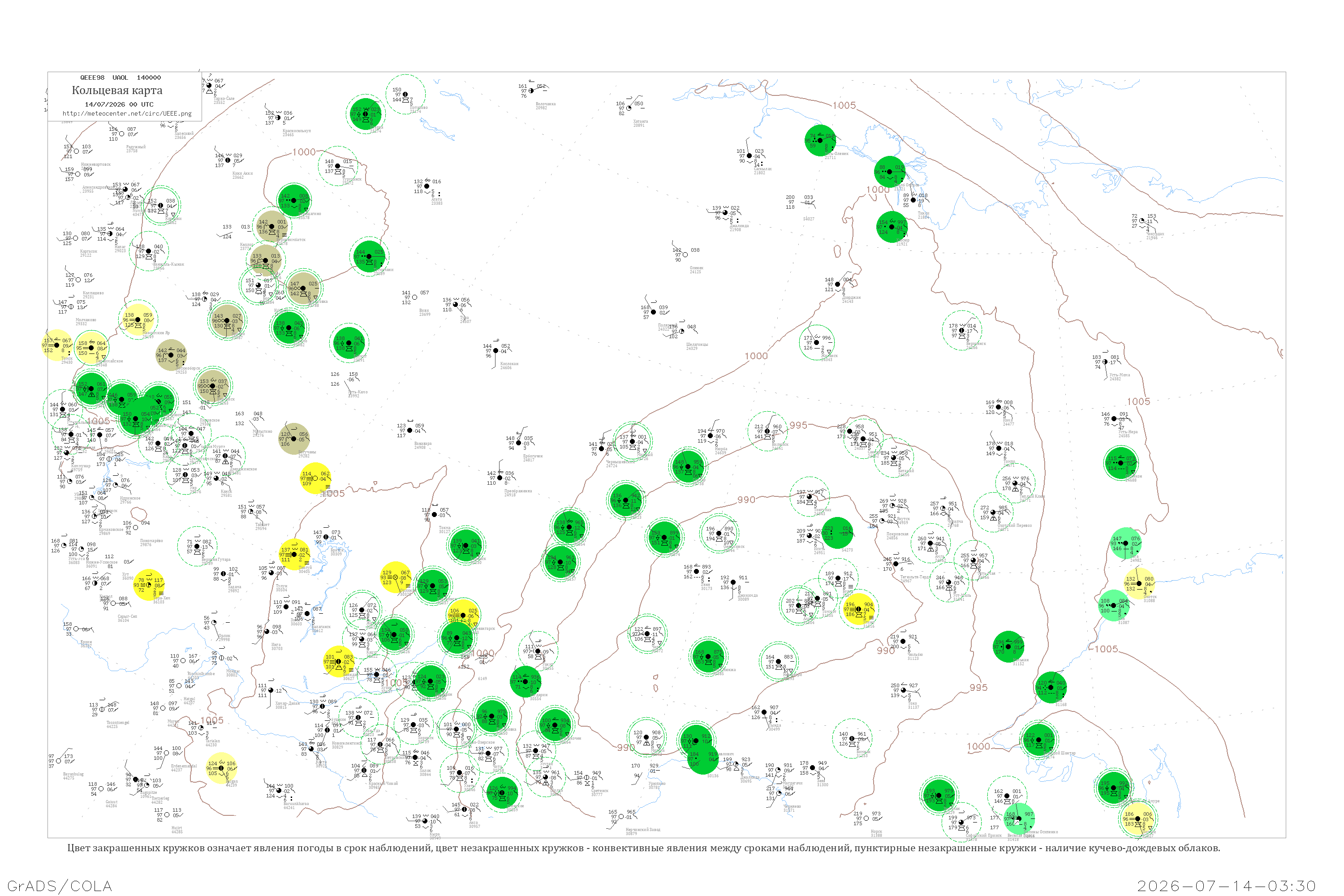
Task: Click the station label 'Усть-Камо 23992'
Action: pos(358,394)
